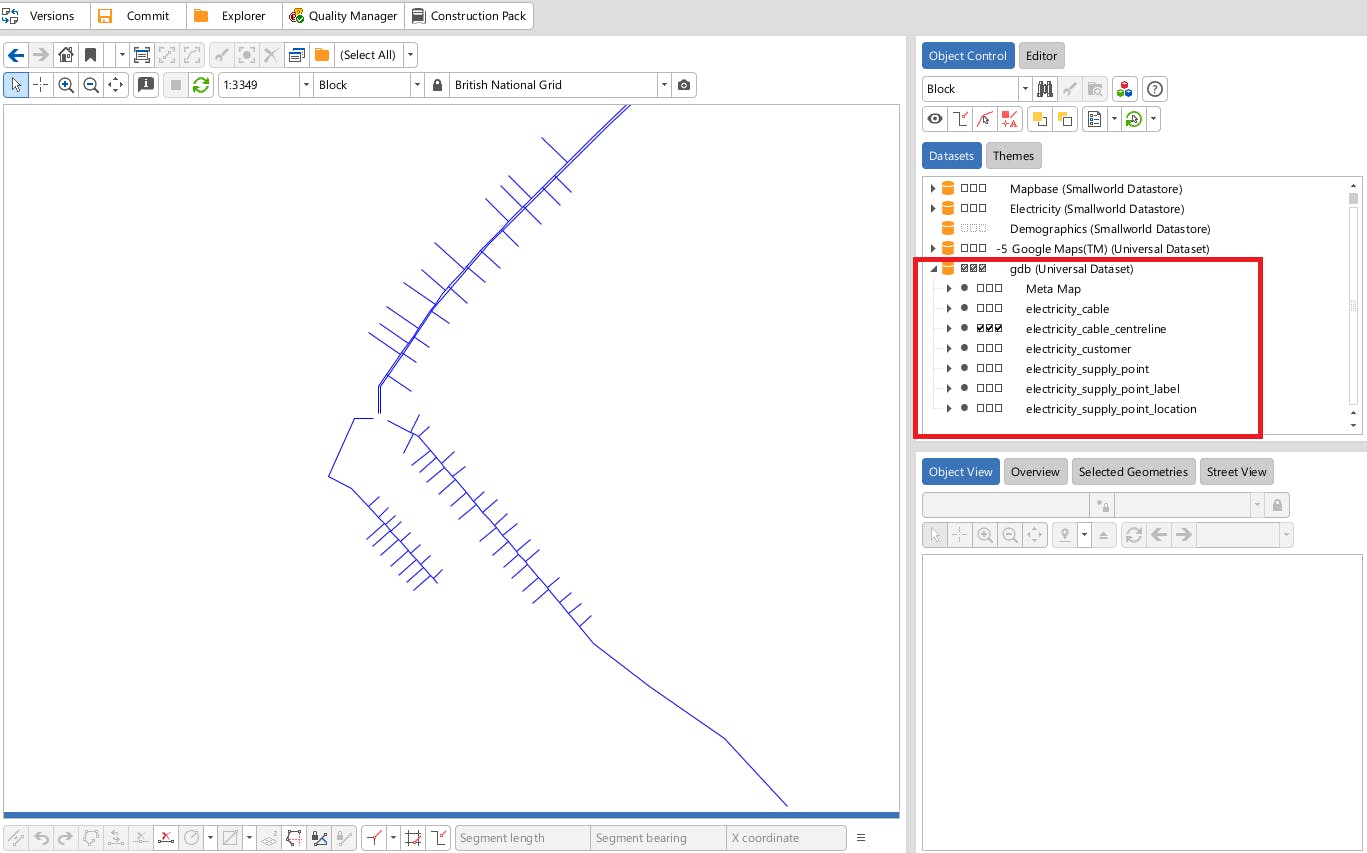This screenshot has height=853, width=1367.
Task: Click the orange folder icon in the map toolbar
Action: [322, 55]
